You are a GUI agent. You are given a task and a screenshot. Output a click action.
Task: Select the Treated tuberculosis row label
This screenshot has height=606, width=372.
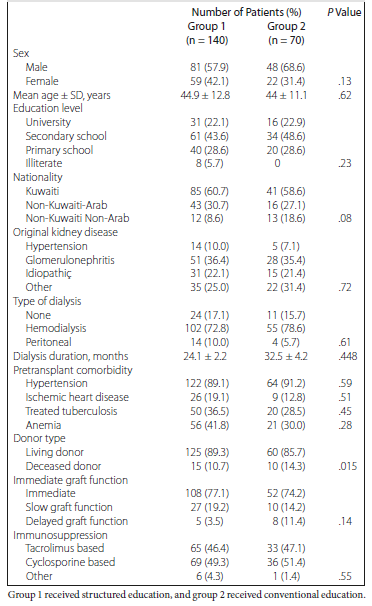pyautogui.click(x=71, y=411)
